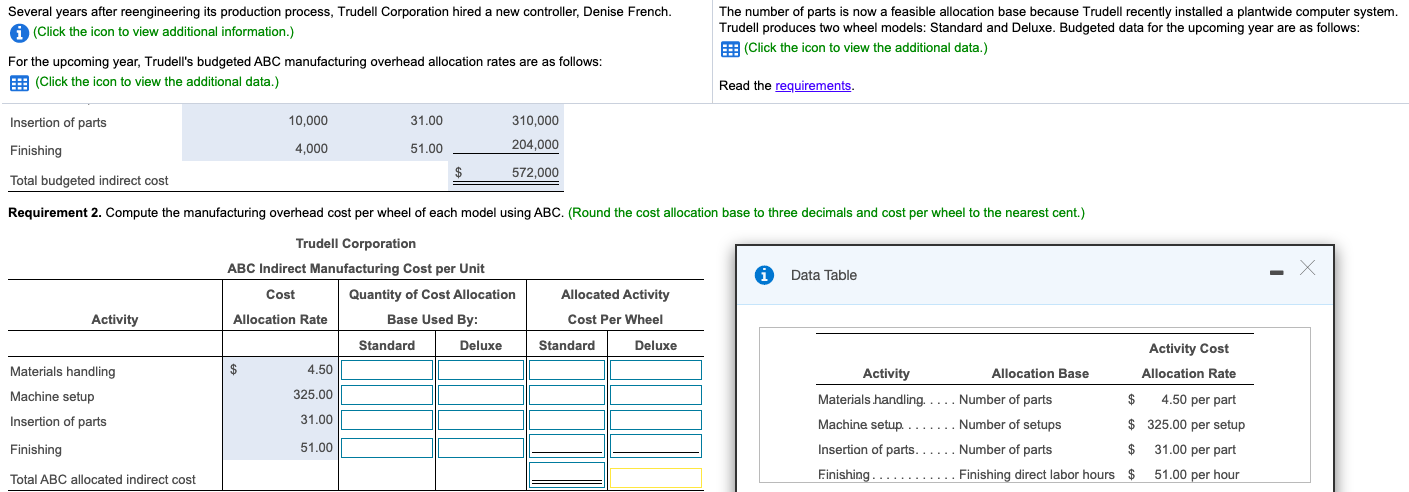The width and height of the screenshot is (1409, 492).
Task: Click 'Finishing direct labor hours' in Data Table
Action: click(x=1036, y=475)
